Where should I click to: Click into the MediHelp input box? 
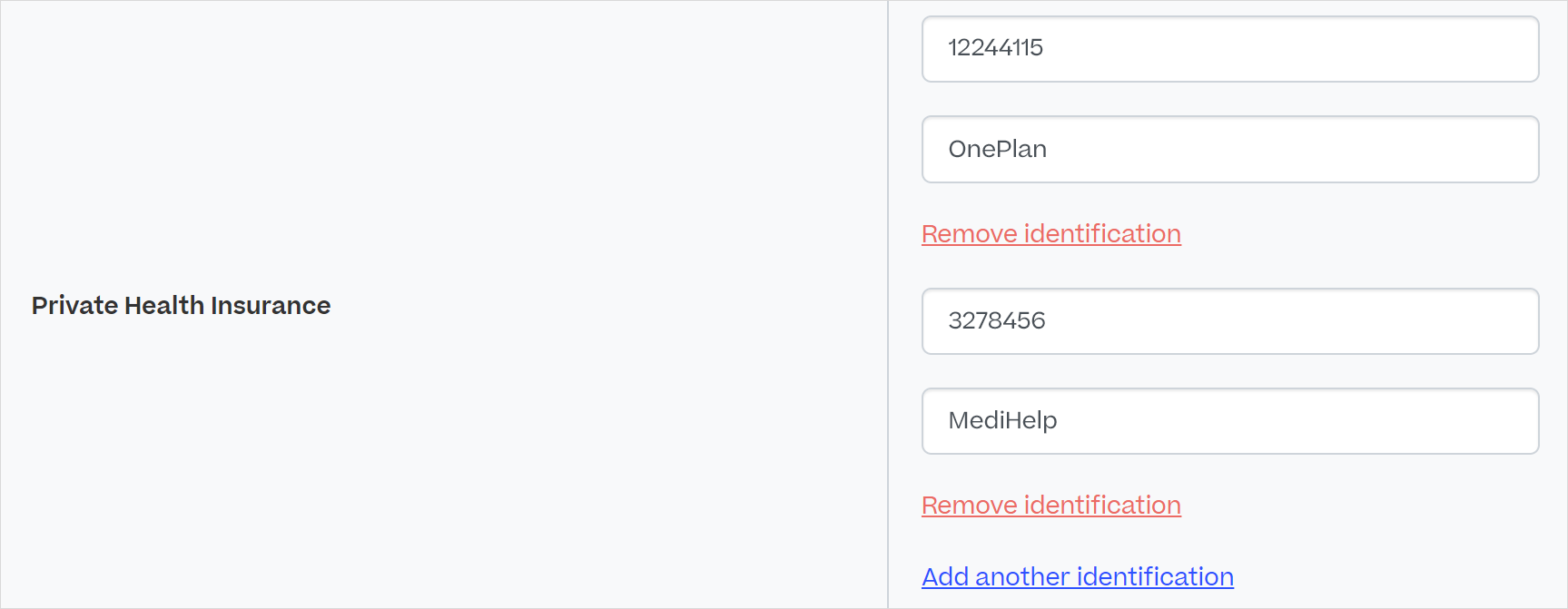[x=1230, y=421]
